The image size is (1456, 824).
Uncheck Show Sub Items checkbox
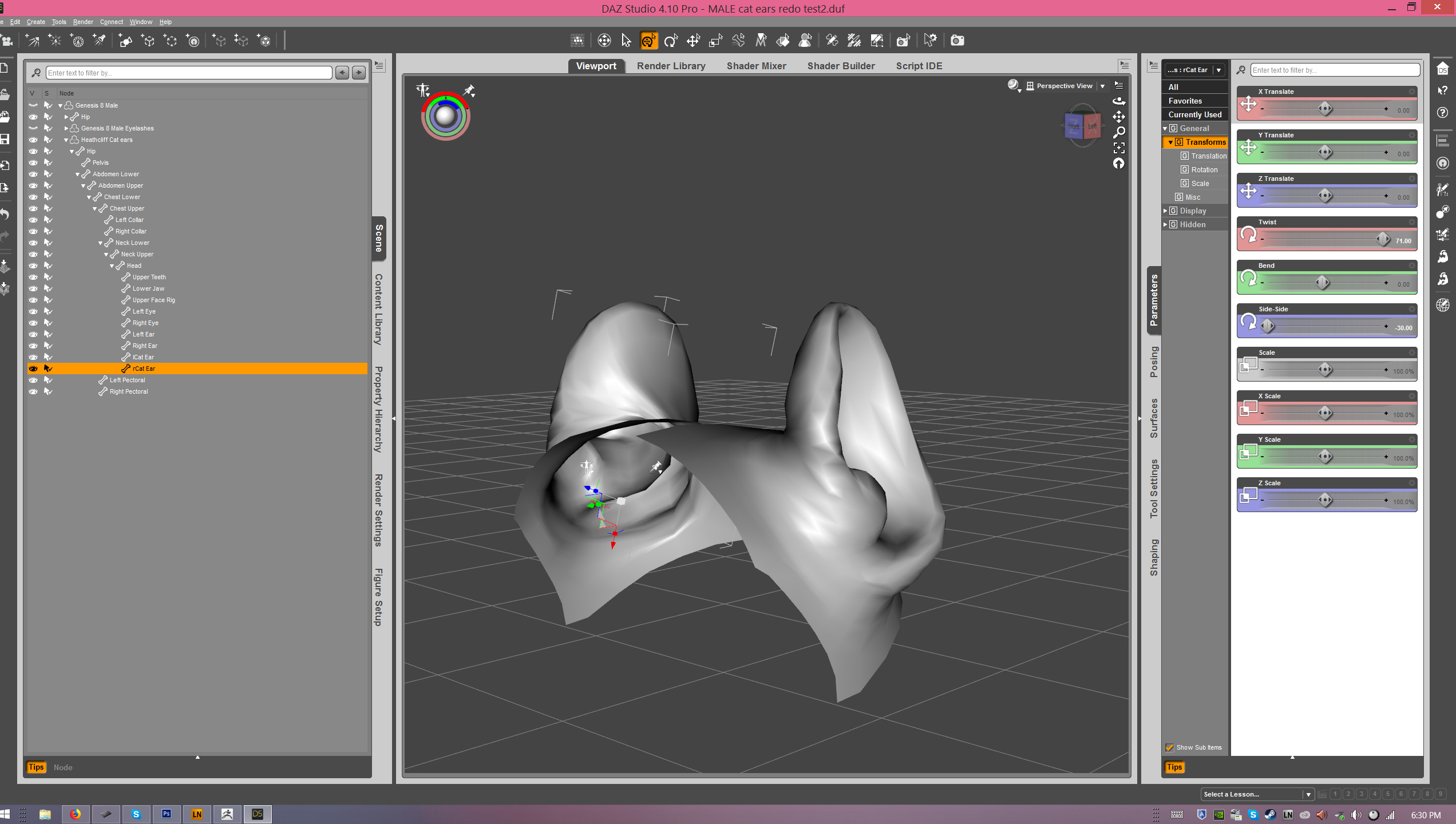(x=1170, y=747)
